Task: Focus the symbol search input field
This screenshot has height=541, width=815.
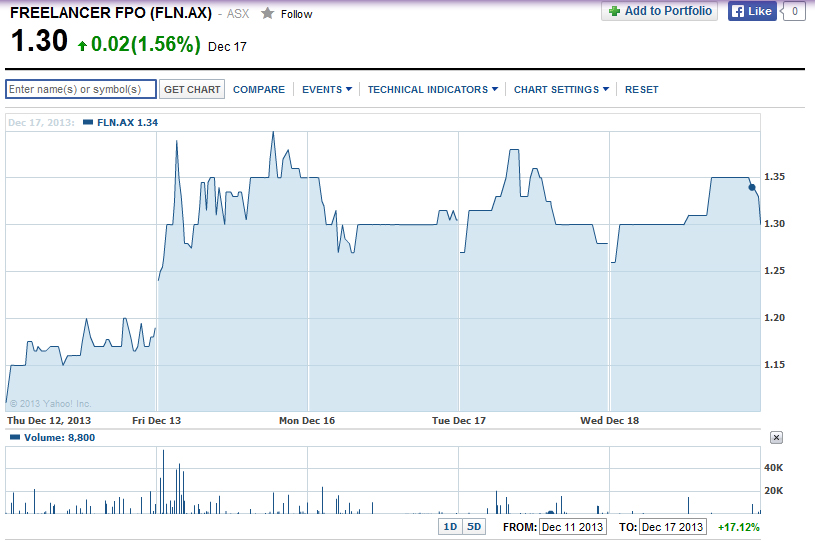Action: 81,89
